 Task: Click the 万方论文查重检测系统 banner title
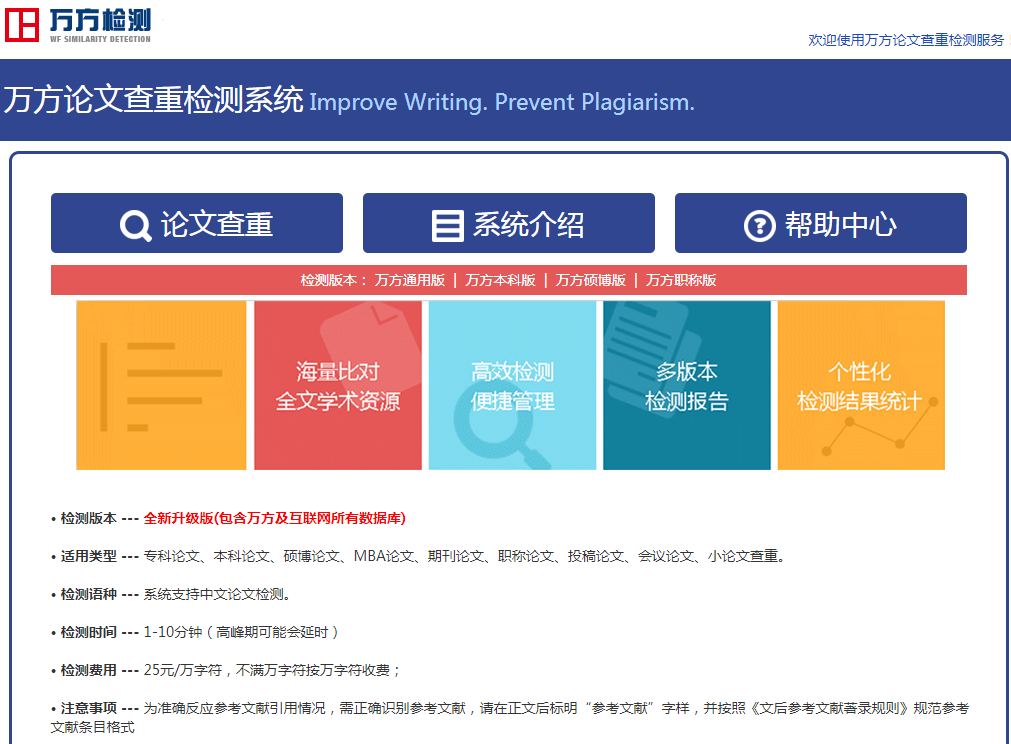153,100
